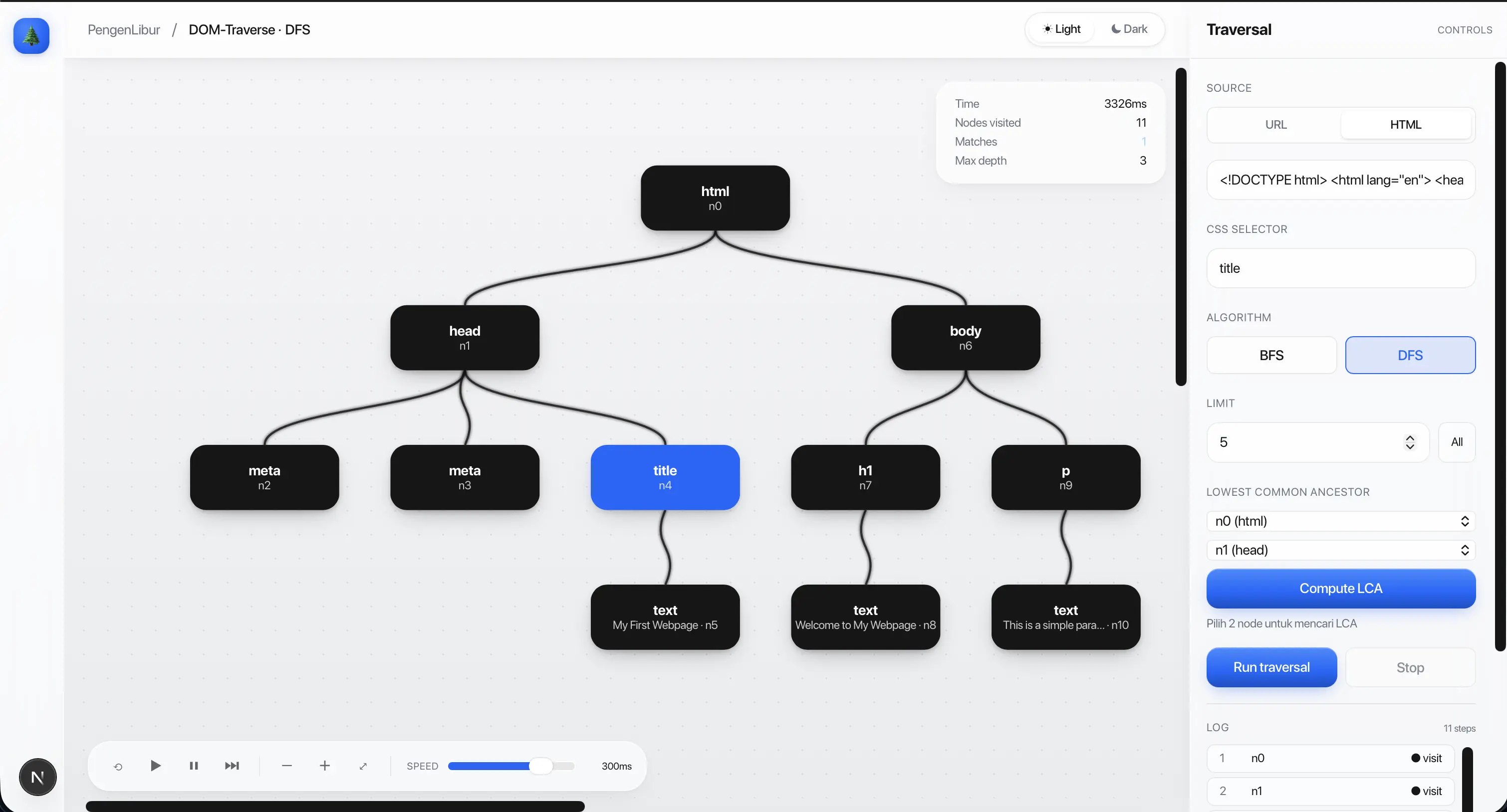Fit the tree view with the expand icon
The image size is (1507, 812).
coord(363,767)
